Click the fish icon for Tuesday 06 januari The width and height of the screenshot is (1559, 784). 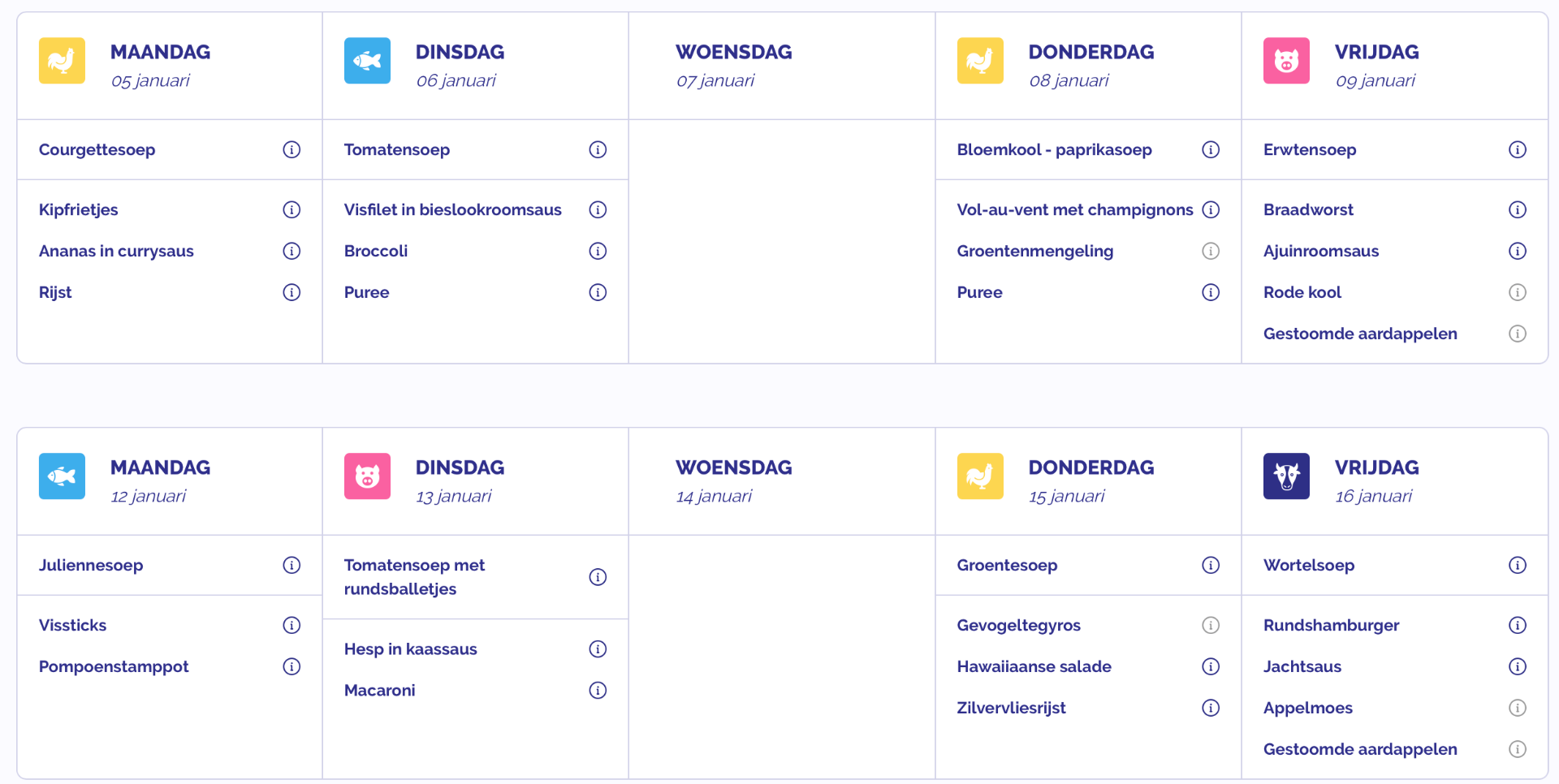point(367,61)
